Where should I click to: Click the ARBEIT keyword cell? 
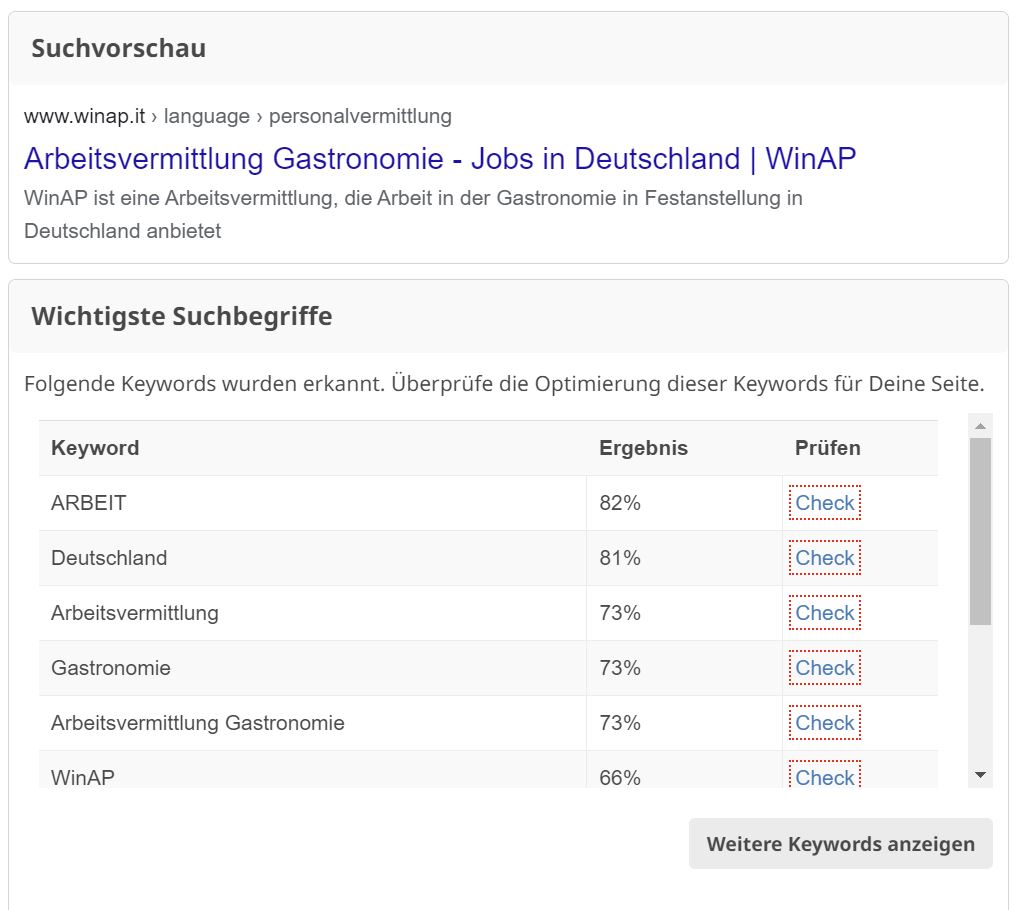pos(313,503)
